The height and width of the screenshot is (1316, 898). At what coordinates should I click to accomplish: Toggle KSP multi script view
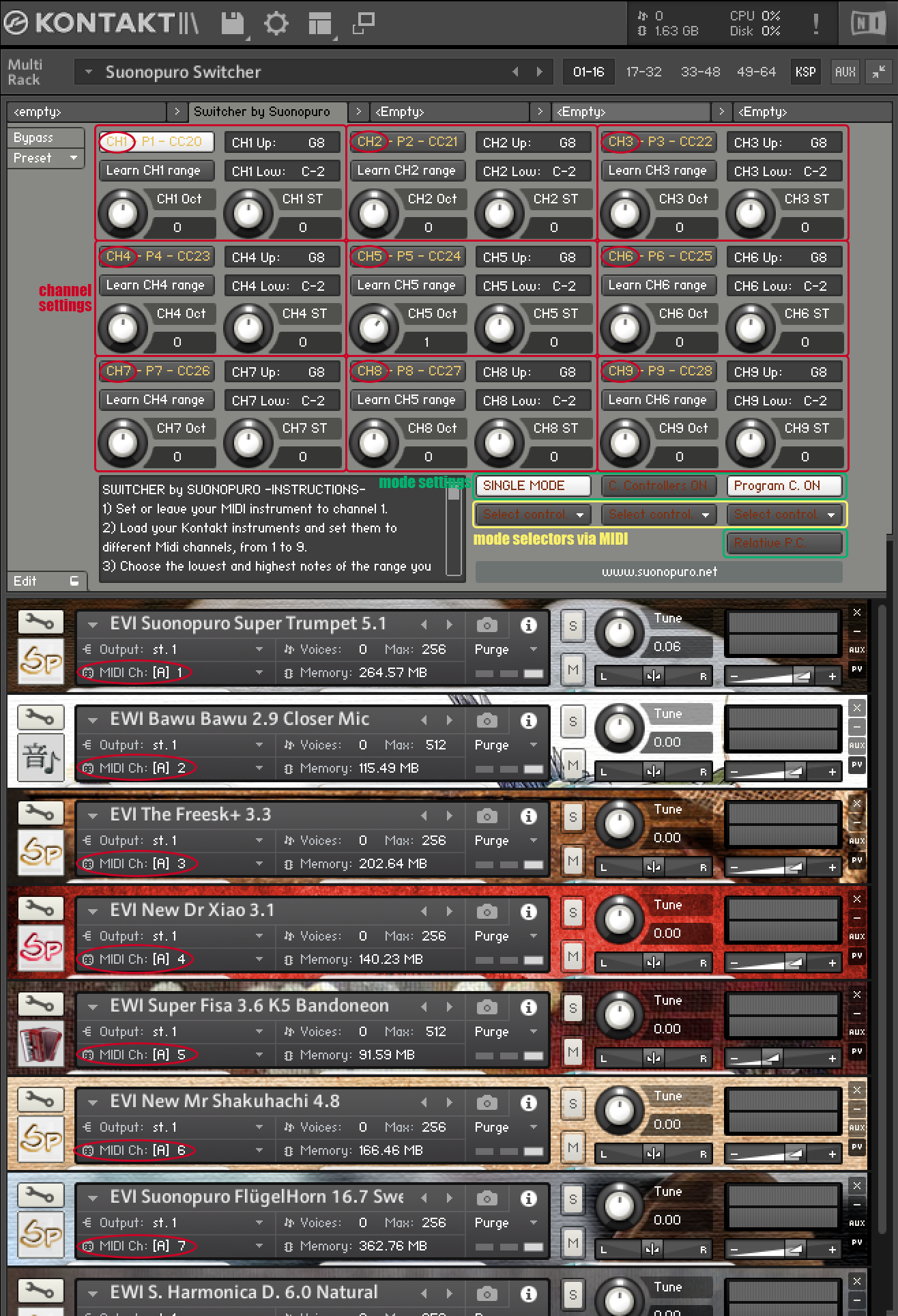pyautogui.click(x=805, y=72)
